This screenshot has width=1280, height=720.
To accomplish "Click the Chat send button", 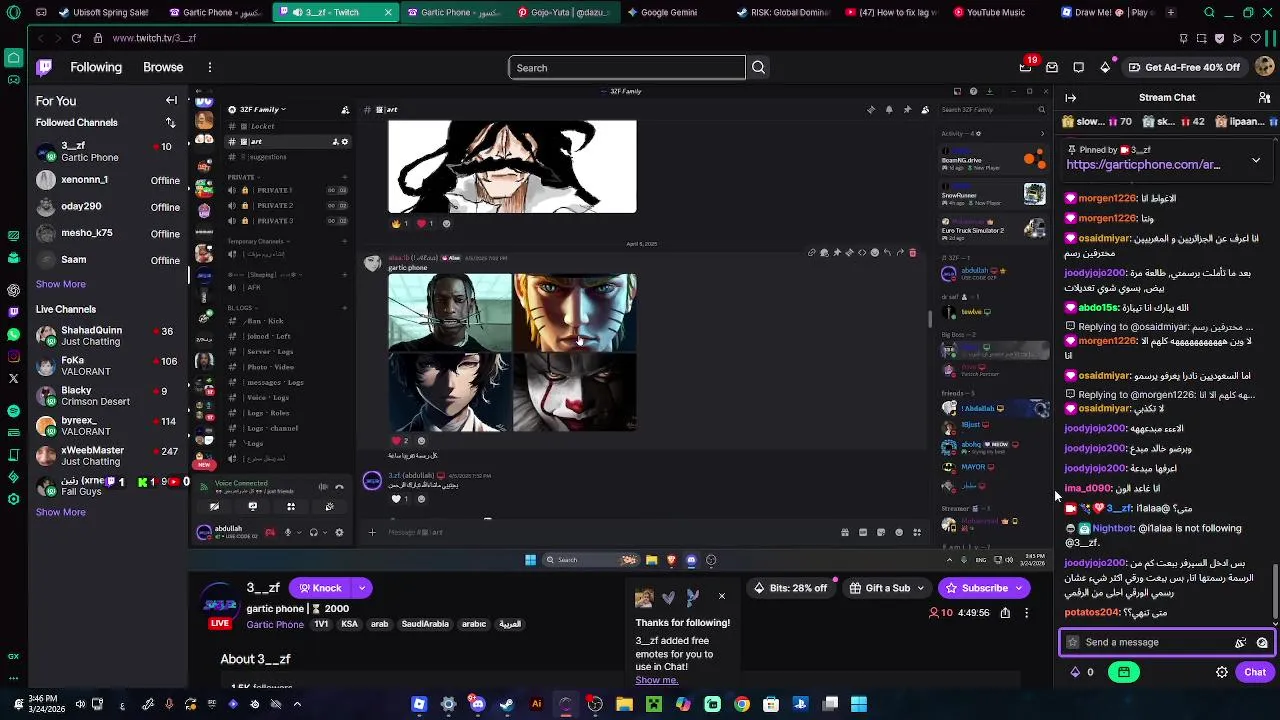I will tap(1255, 672).
